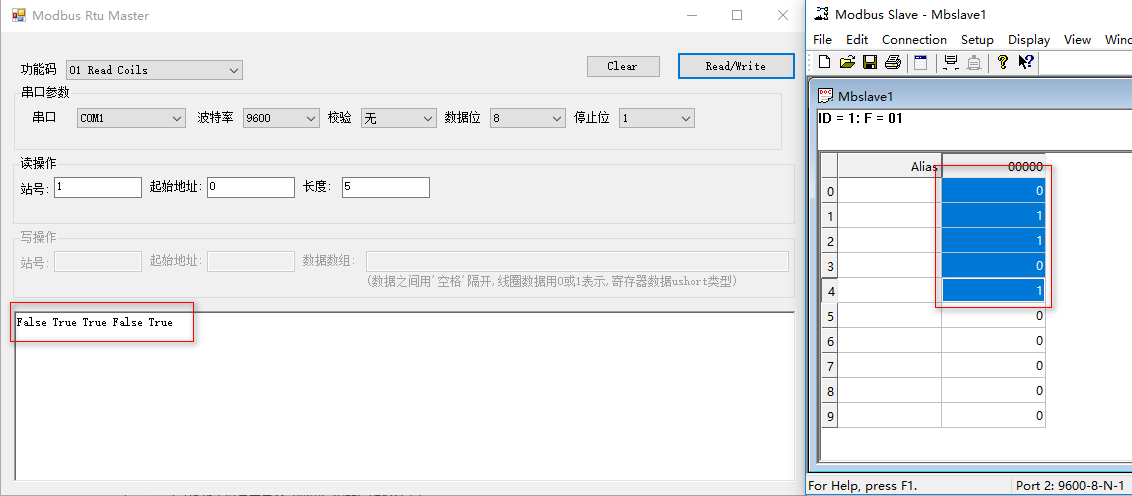
Task: Maximize the Modbus Rtu Master window
Action: tap(737, 15)
